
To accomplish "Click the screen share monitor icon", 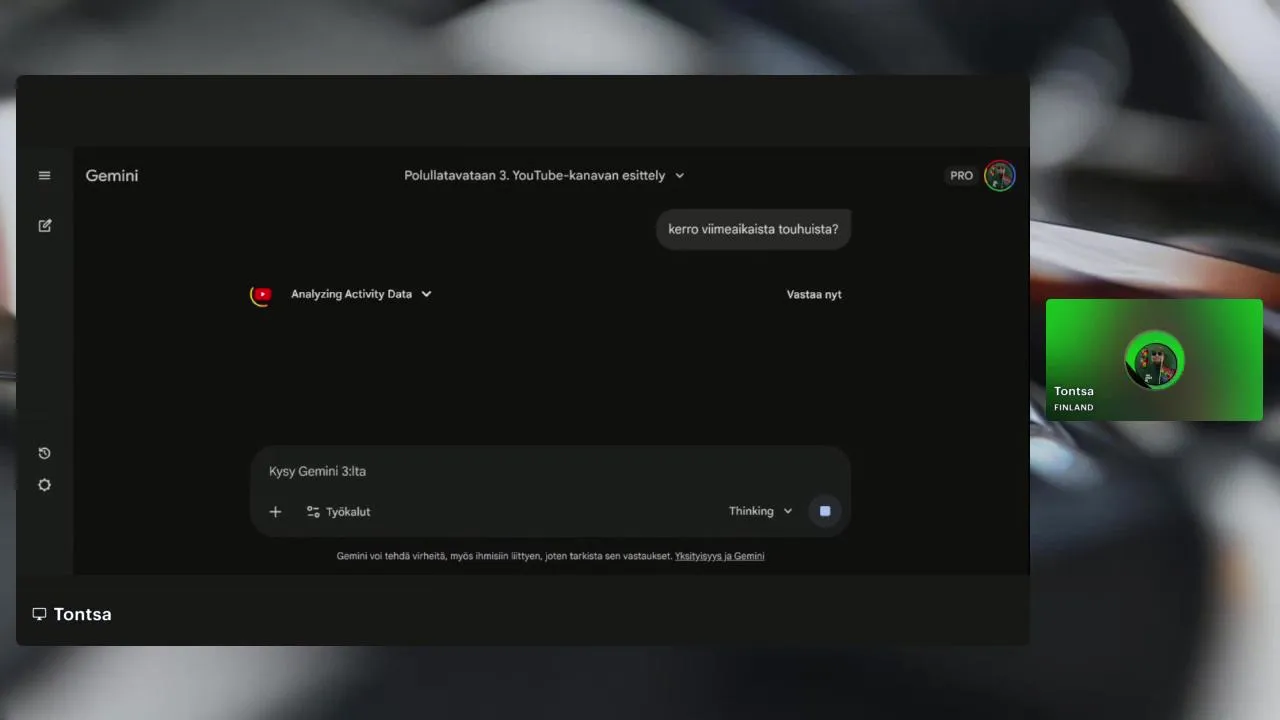I will tap(39, 614).
